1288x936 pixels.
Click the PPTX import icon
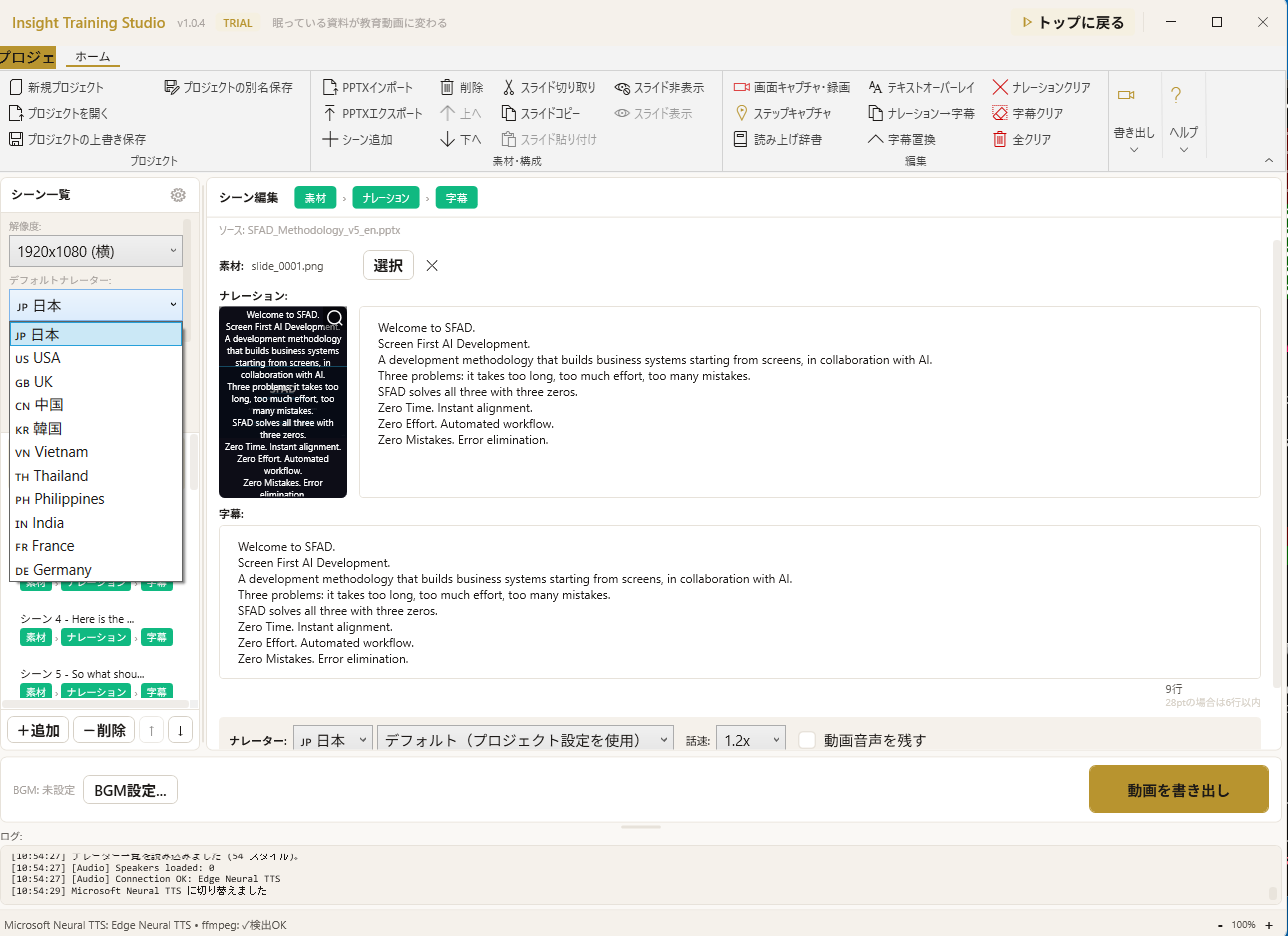tap(330, 88)
